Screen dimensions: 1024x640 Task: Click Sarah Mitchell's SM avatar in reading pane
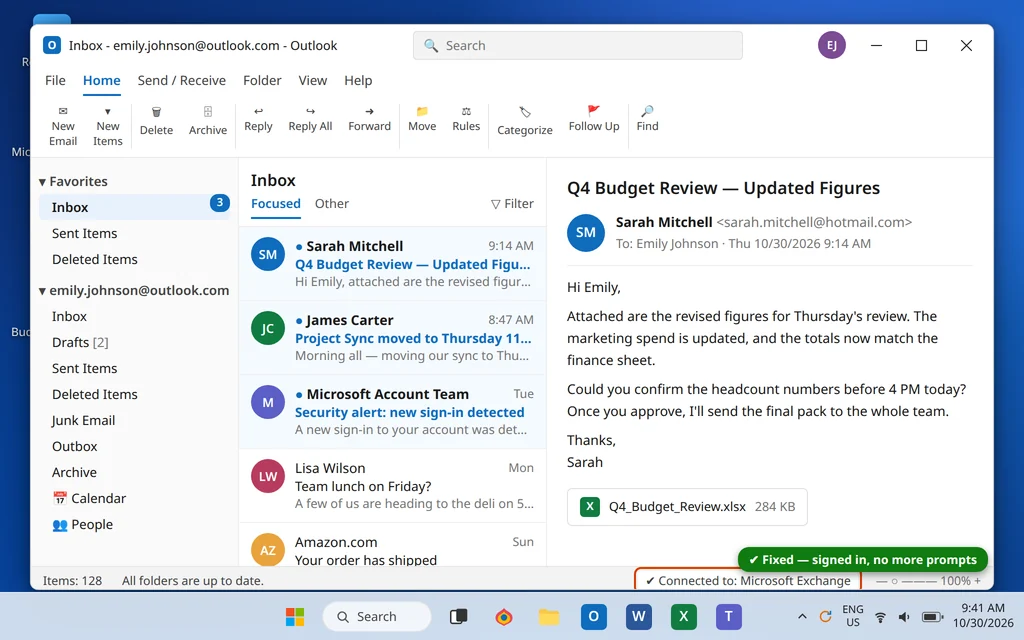(586, 232)
